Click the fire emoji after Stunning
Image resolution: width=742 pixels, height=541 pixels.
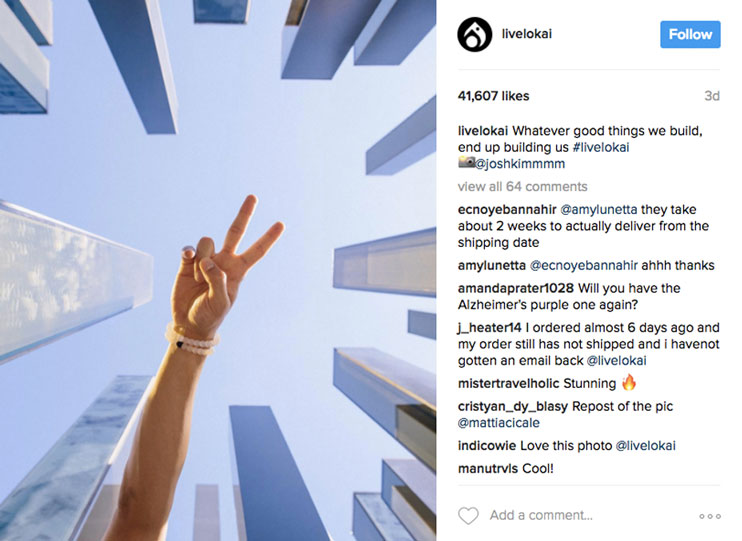[629, 382]
